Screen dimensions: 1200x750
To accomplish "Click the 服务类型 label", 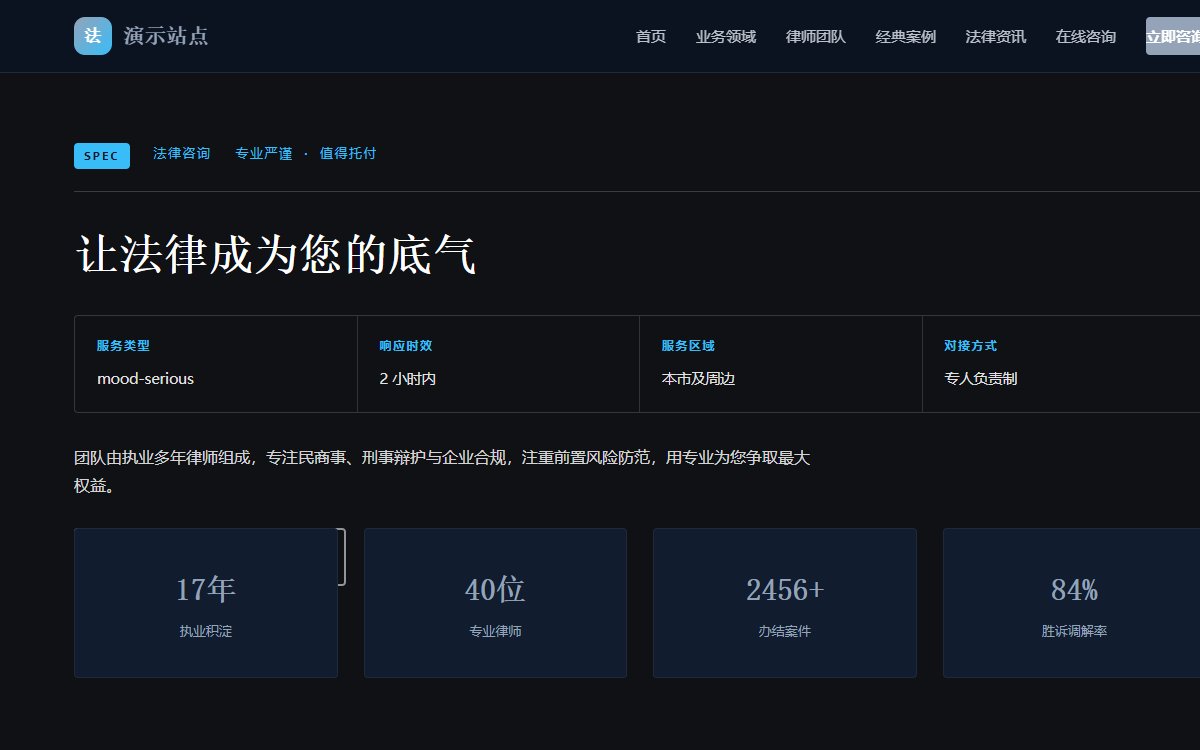I will point(123,346).
